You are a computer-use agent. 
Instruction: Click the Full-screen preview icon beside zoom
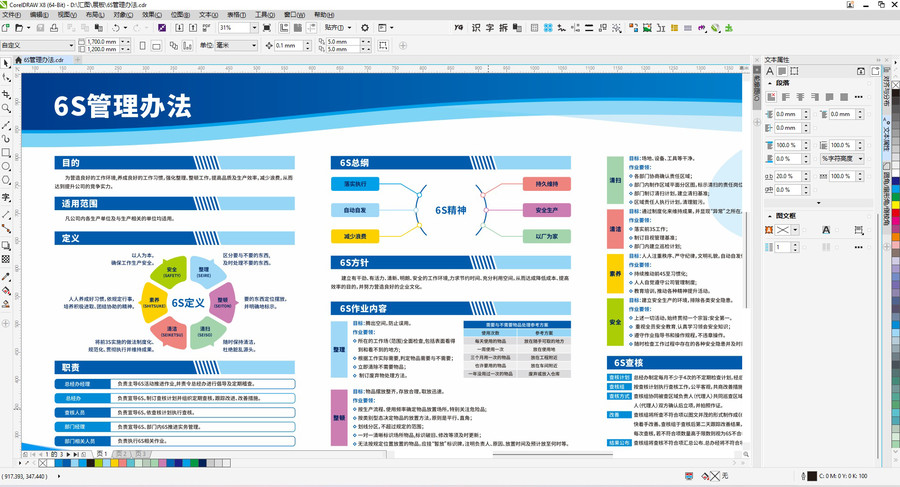[267, 28]
